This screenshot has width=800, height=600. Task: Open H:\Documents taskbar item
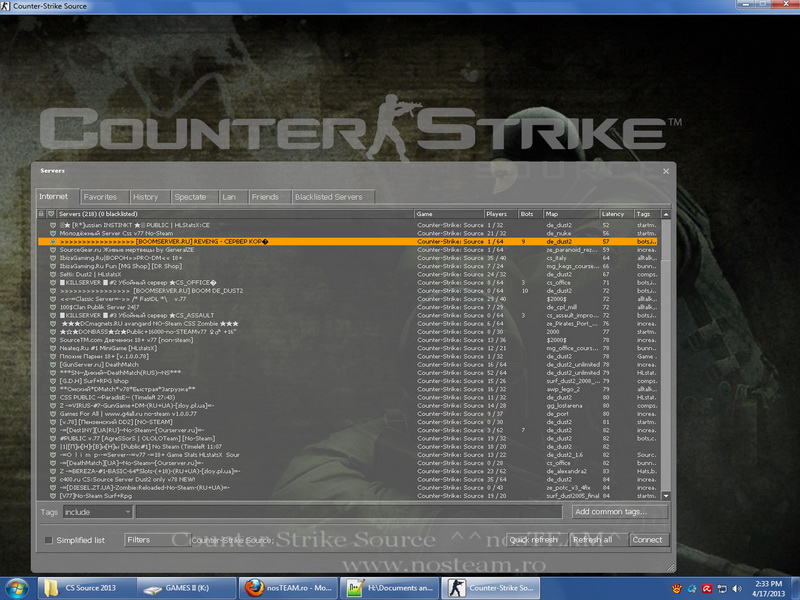(x=389, y=588)
